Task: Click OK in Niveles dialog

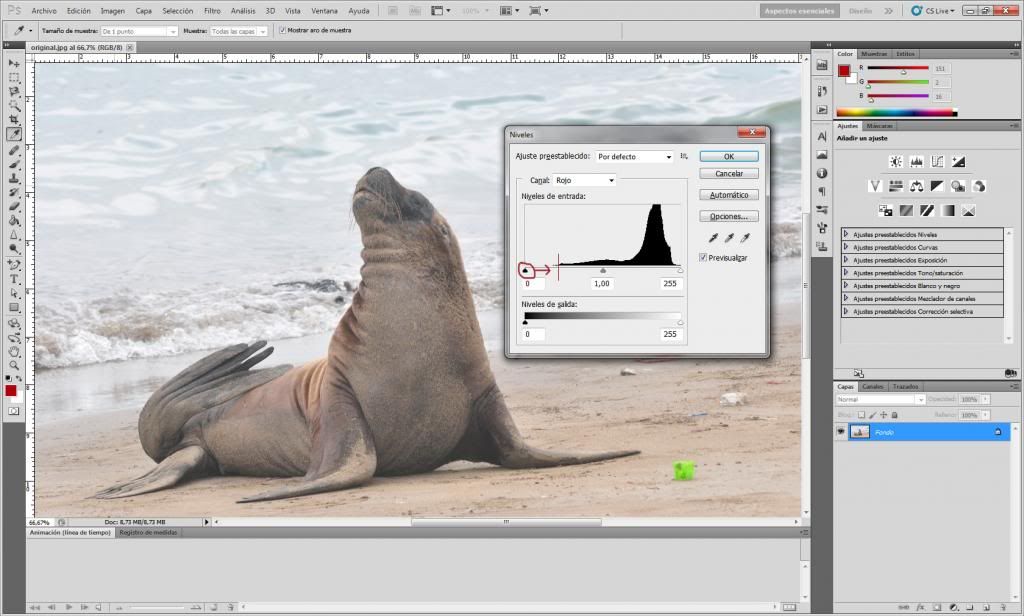Action: pos(729,157)
